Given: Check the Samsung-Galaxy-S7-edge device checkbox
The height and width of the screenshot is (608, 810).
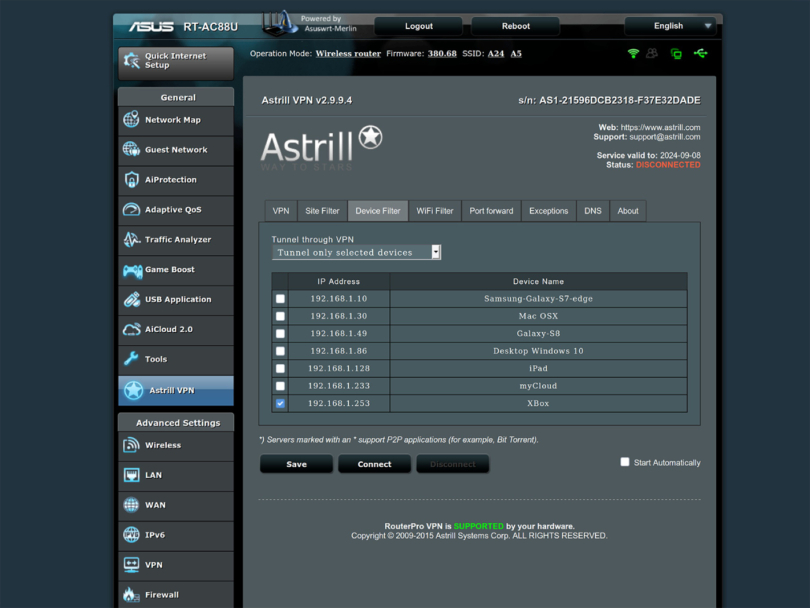Looking at the screenshot, I should 280,298.
